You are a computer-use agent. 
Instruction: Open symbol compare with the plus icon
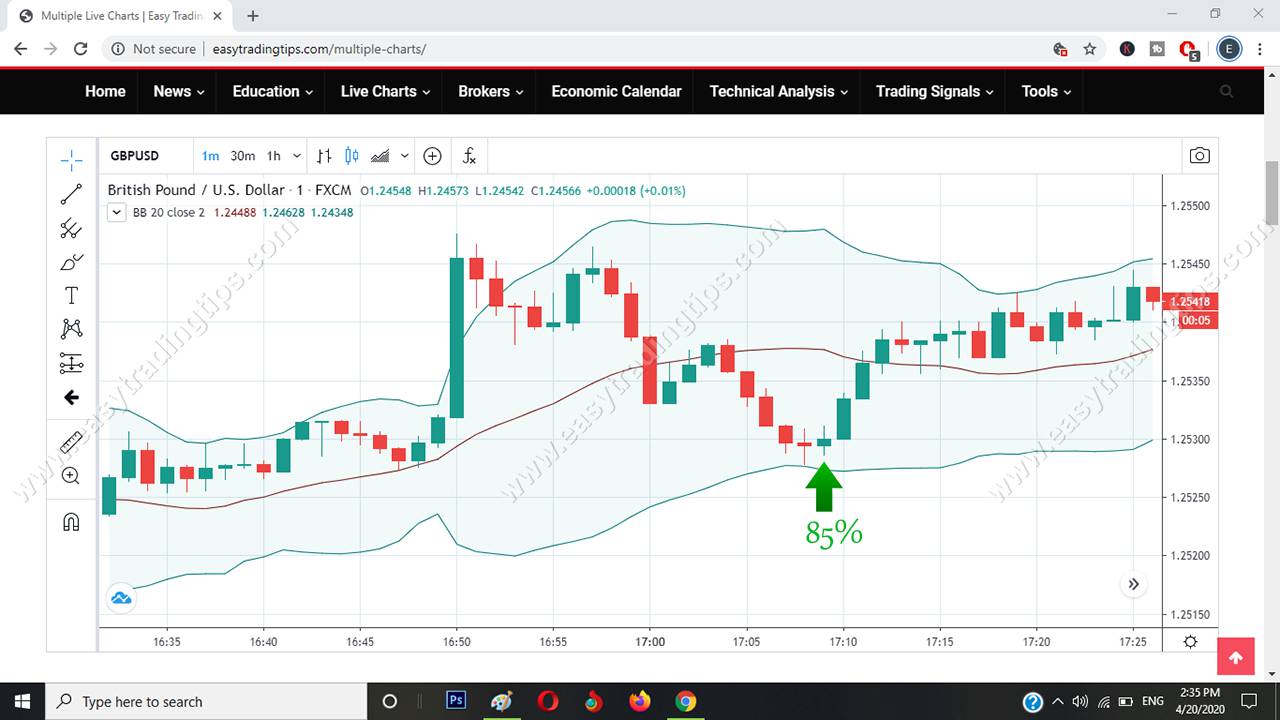coord(432,156)
